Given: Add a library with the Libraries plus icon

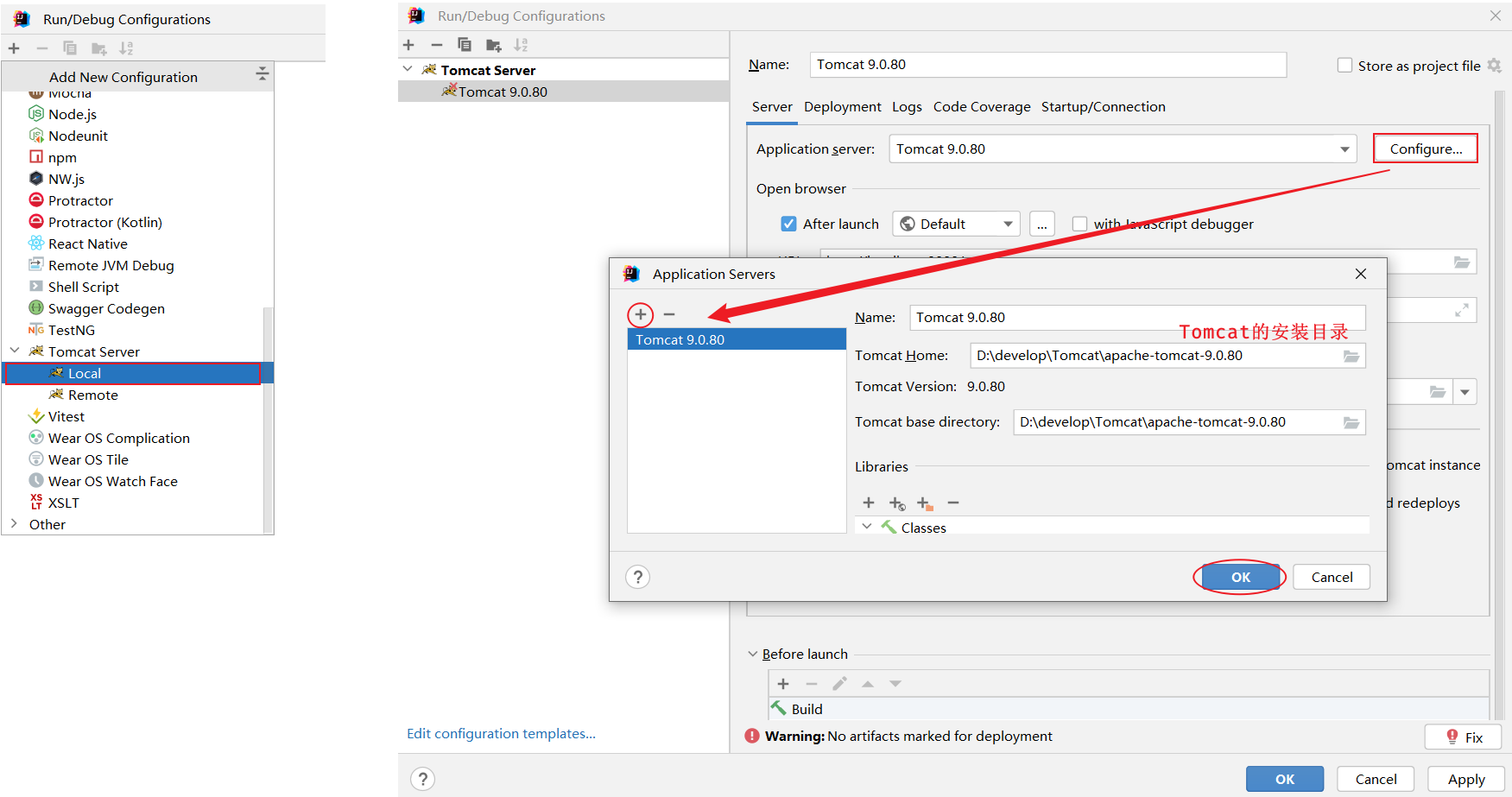Looking at the screenshot, I should 869,503.
